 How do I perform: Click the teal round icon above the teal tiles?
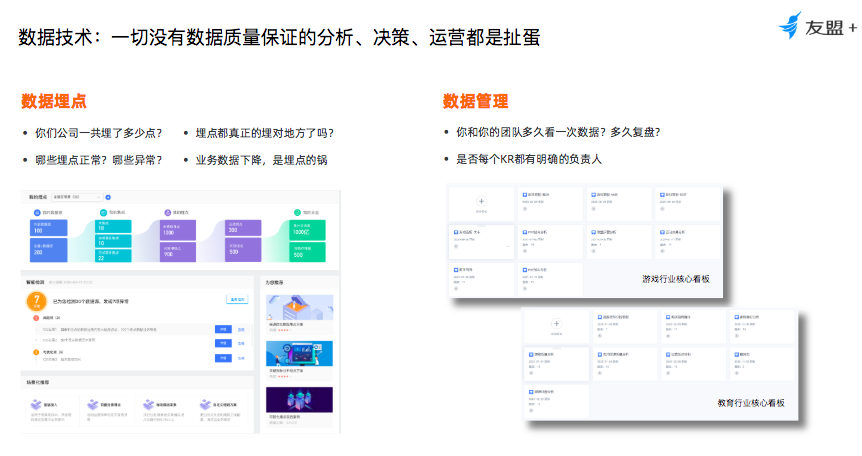coord(103,212)
